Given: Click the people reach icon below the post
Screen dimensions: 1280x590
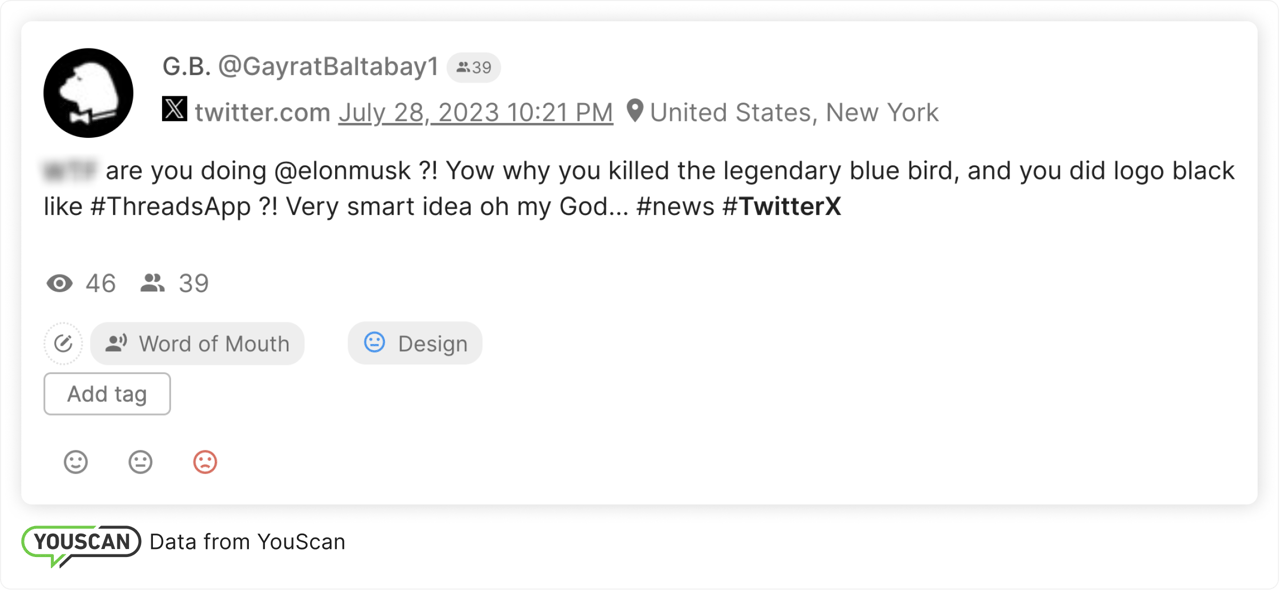Looking at the screenshot, I should 152,284.
